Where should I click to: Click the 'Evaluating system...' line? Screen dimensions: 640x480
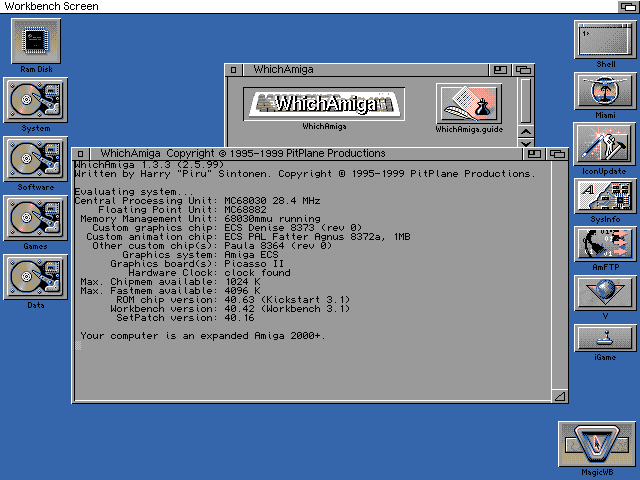tap(134, 192)
